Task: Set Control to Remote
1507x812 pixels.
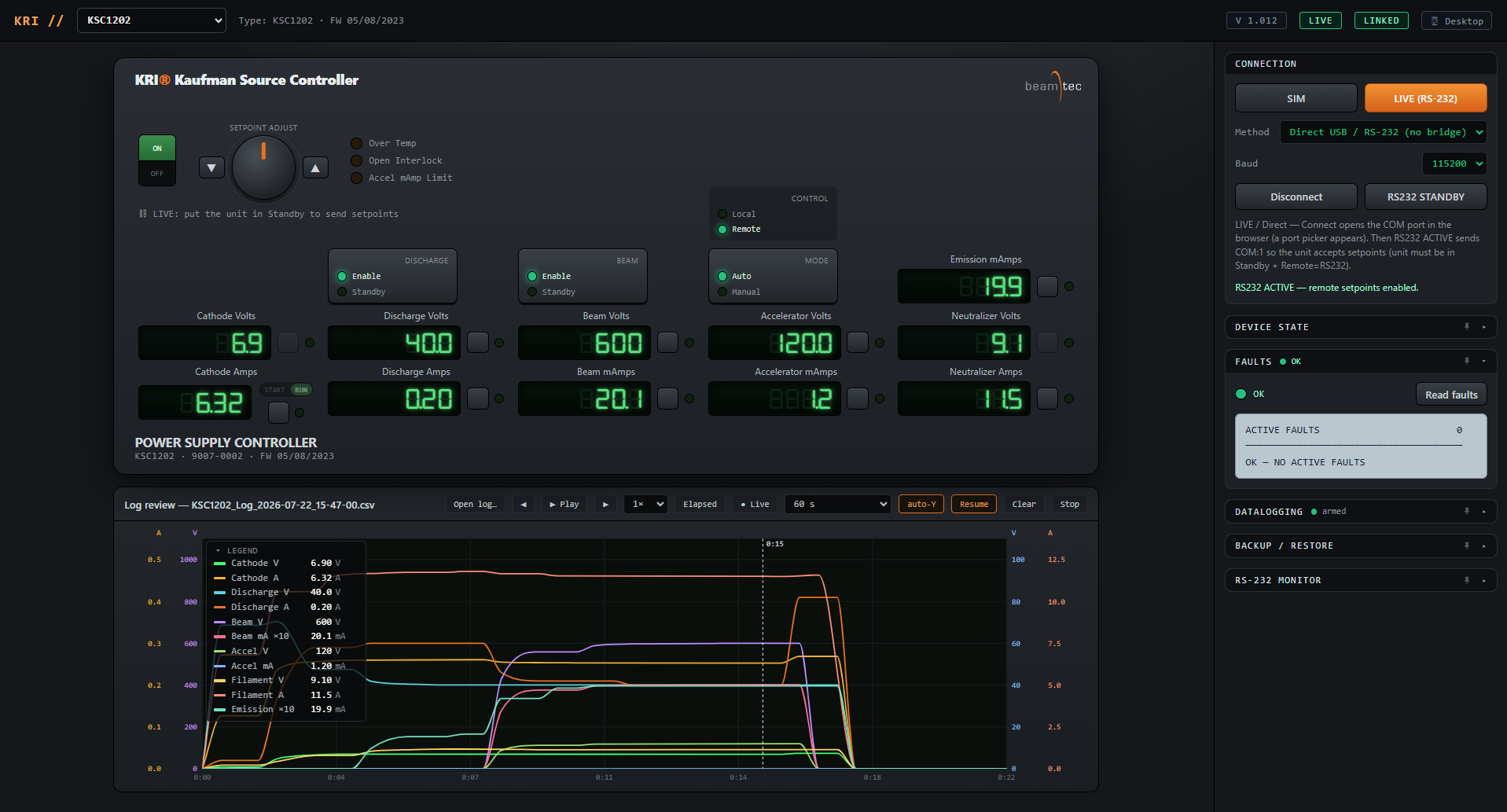Action: [x=739, y=230]
